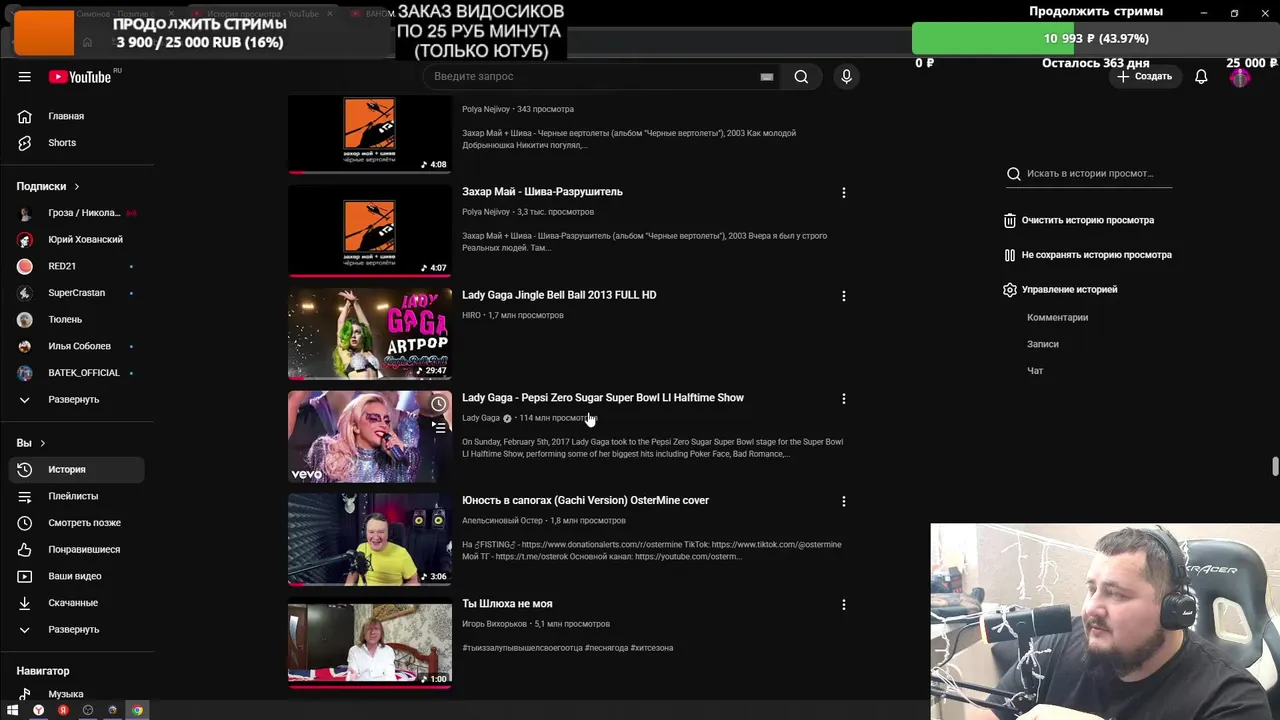Select История in the sidebar
The width and height of the screenshot is (1280, 720).
76,470
